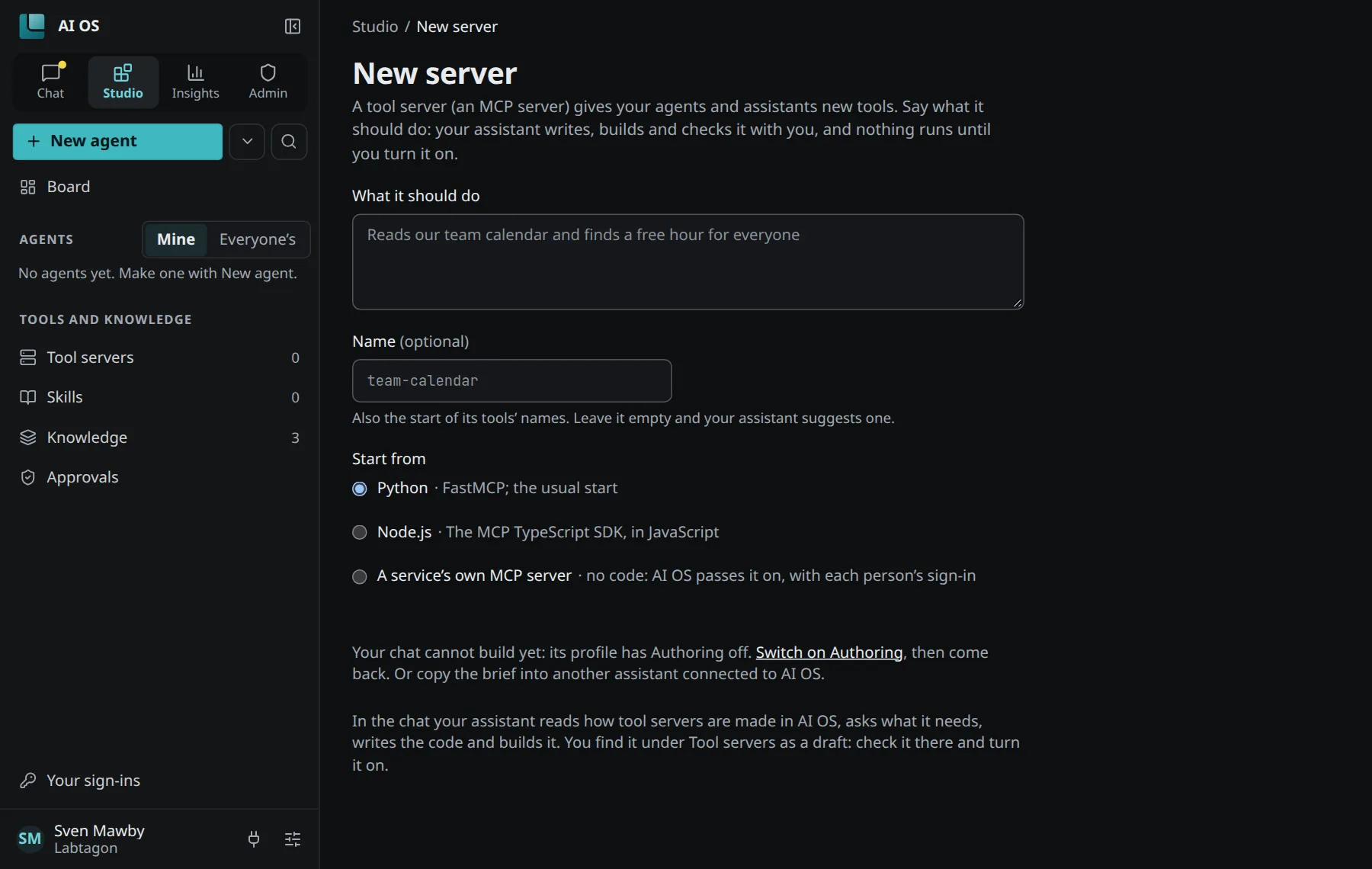
Task: Open the Insights tab
Action: (195, 82)
